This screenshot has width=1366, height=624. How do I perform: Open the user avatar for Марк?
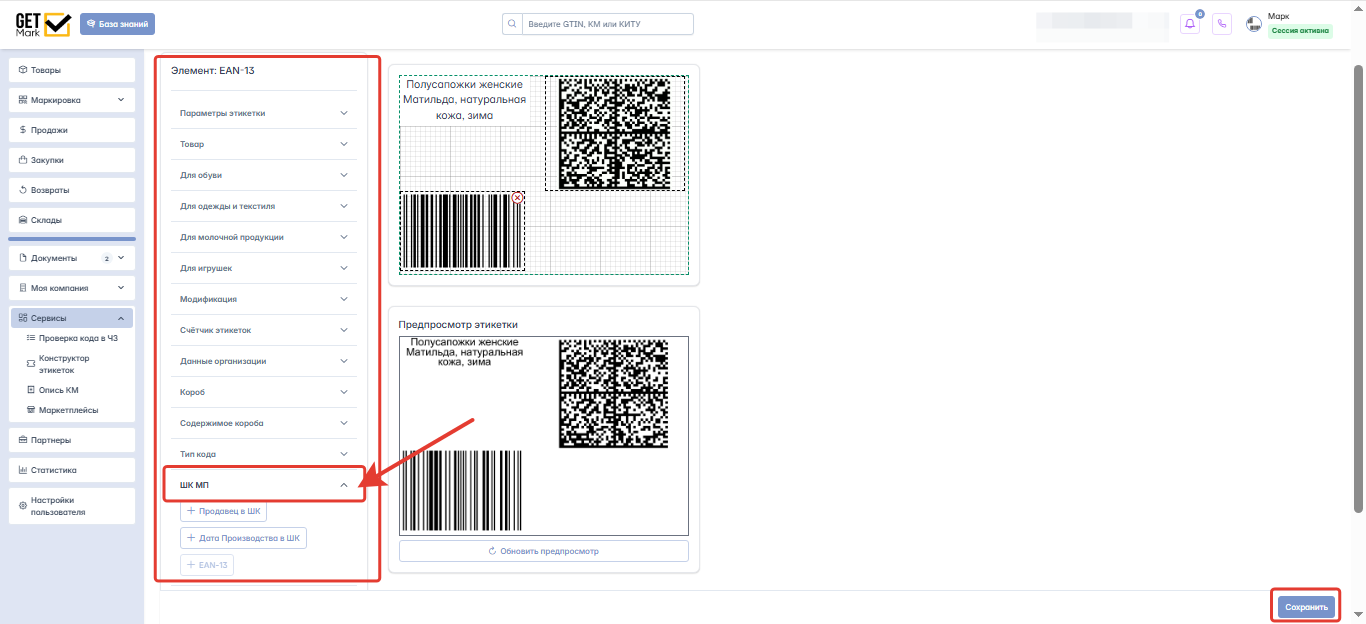1254,24
